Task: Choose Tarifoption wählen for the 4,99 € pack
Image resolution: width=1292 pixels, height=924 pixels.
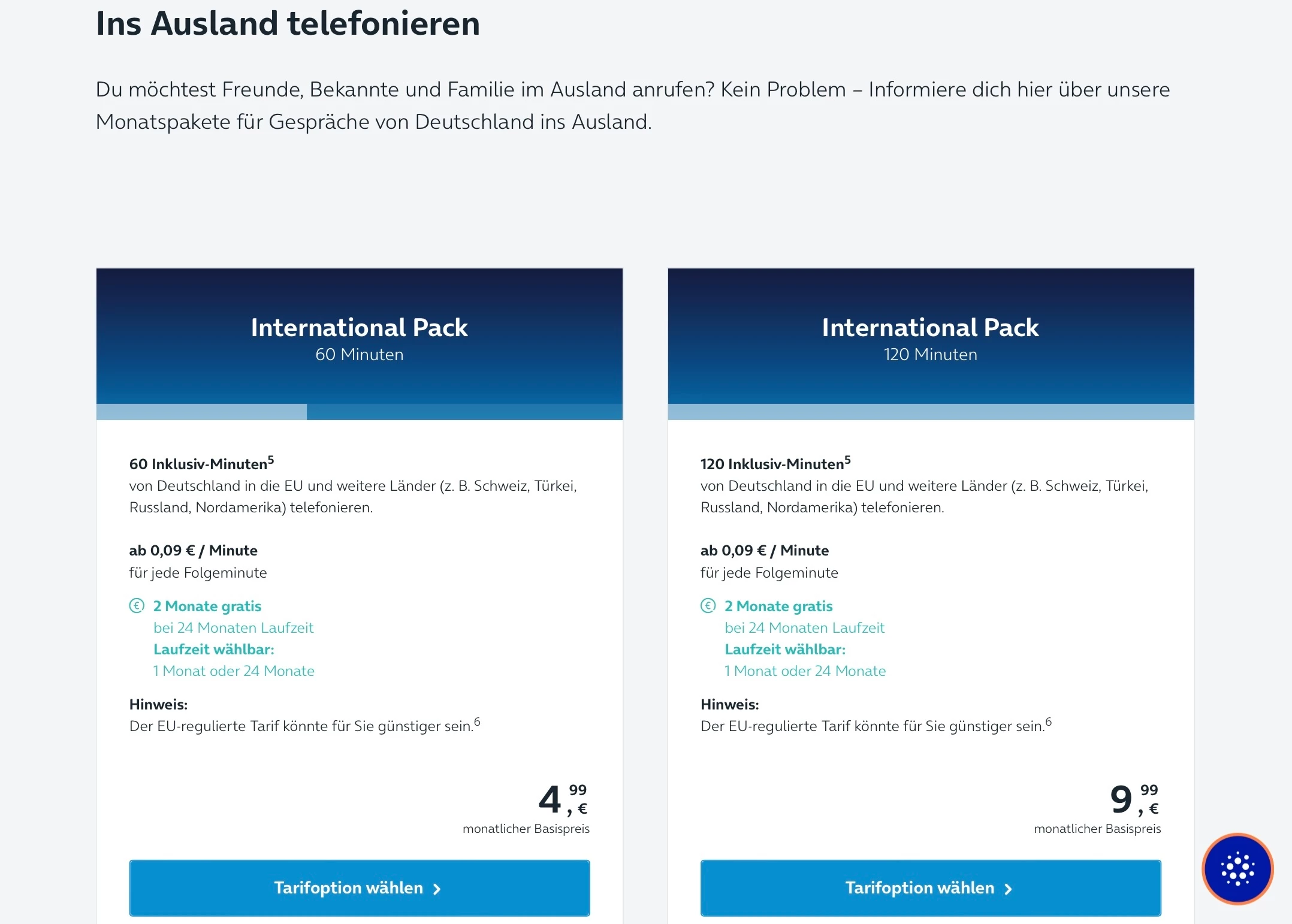Action: [x=359, y=887]
